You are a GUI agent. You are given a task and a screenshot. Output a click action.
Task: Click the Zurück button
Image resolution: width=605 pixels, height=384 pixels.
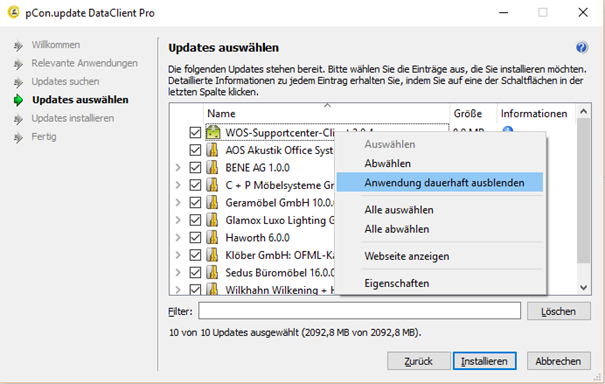coord(419,361)
